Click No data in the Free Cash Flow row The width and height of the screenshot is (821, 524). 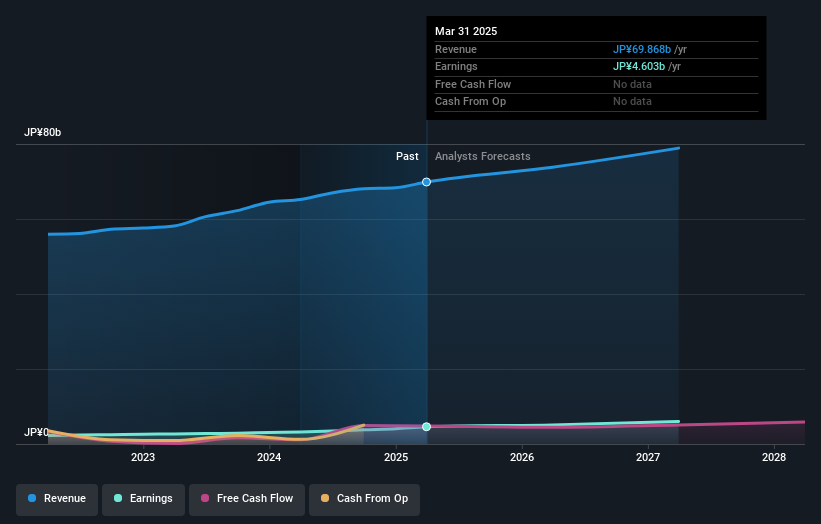[633, 84]
